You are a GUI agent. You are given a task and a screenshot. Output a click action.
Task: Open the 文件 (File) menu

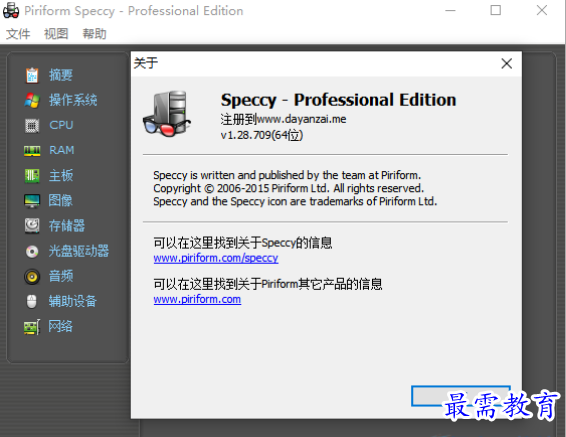18,34
